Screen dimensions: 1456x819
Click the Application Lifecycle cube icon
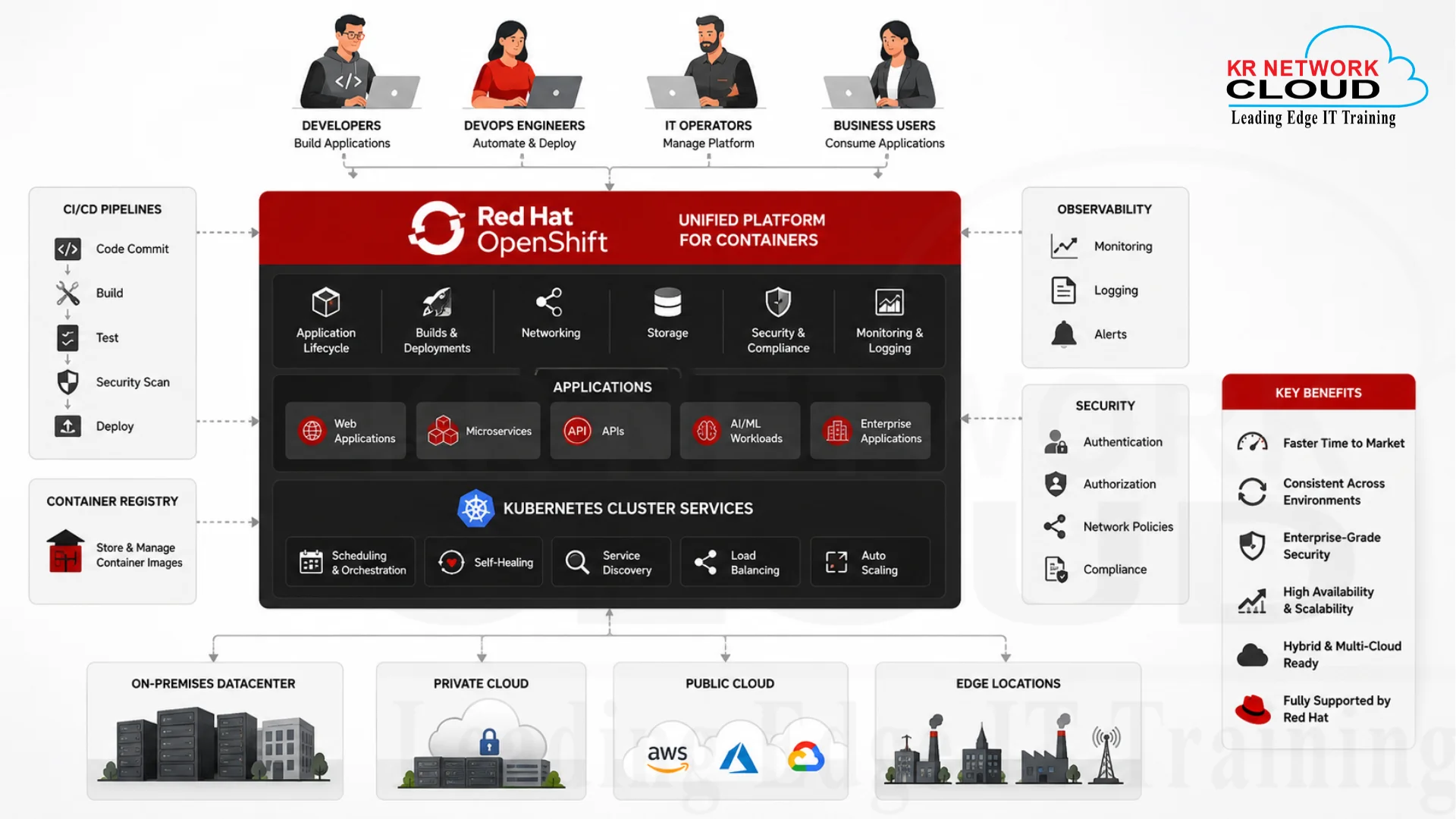click(x=326, y=302)
